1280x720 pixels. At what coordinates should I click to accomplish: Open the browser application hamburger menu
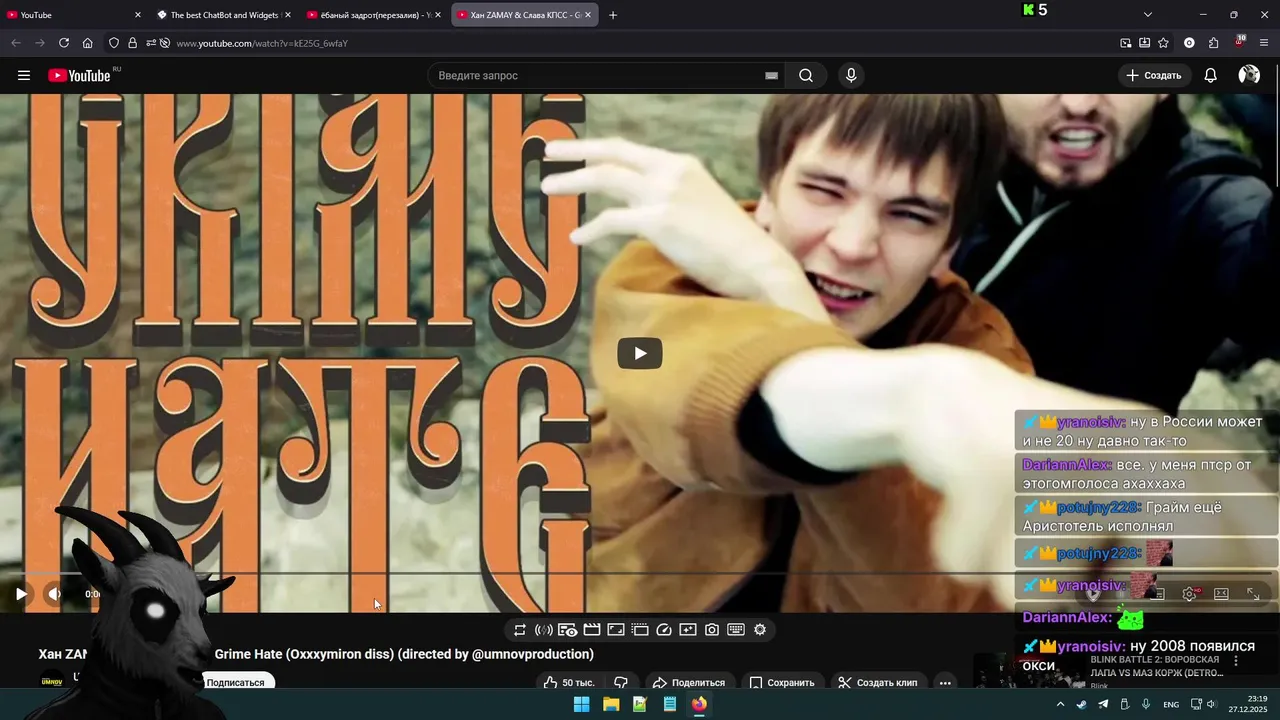[x=1264, y=43]
